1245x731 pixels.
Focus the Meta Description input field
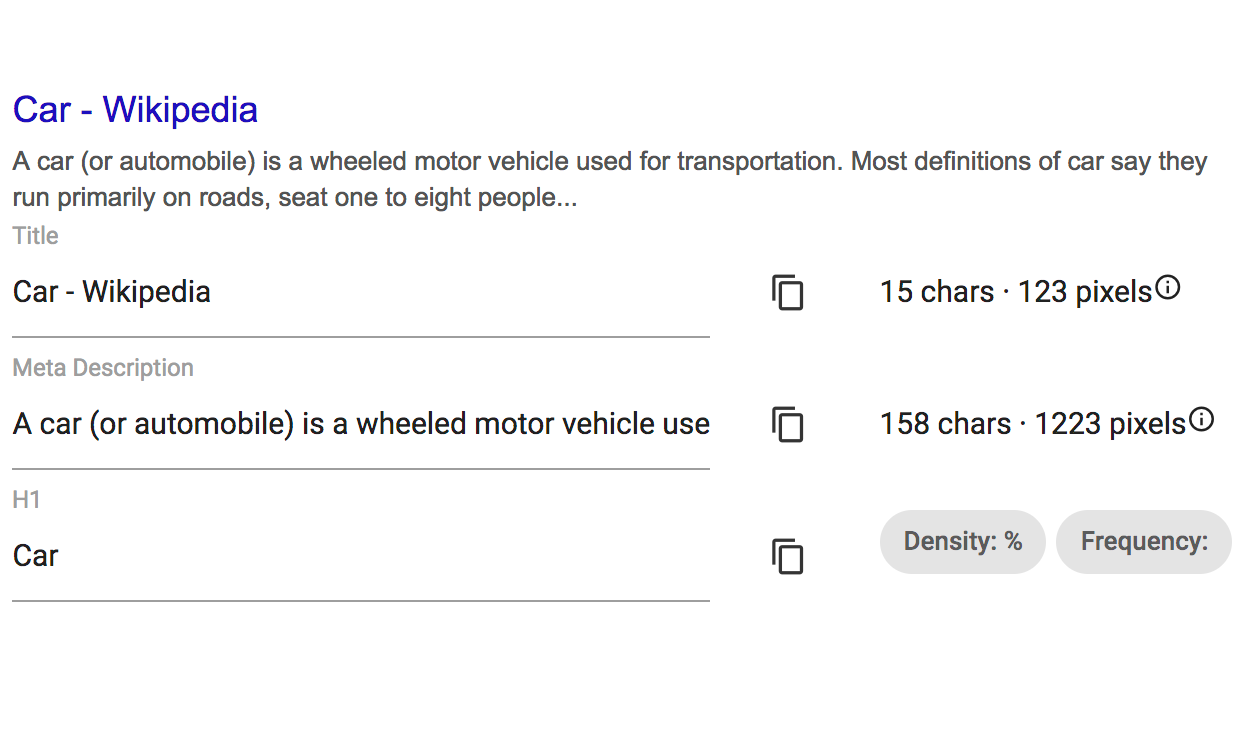pos(361,424)
